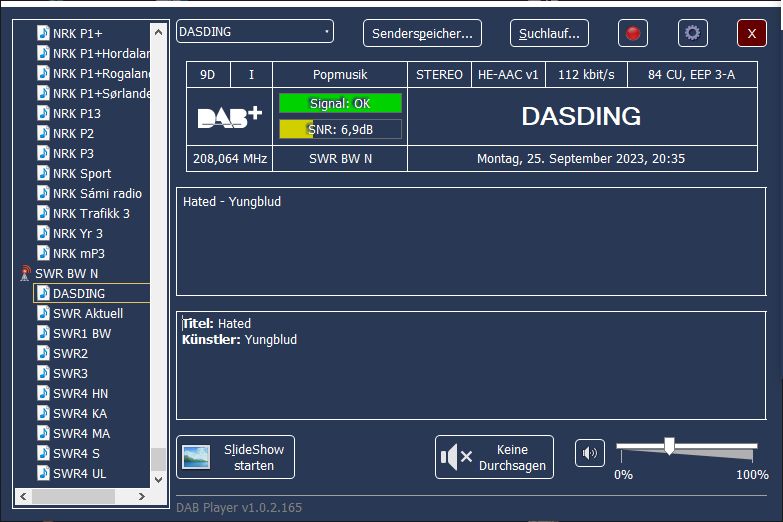Open the Senderspeicher station memory
This screenshot has width=783, height=522.
(x=422, y=33)
